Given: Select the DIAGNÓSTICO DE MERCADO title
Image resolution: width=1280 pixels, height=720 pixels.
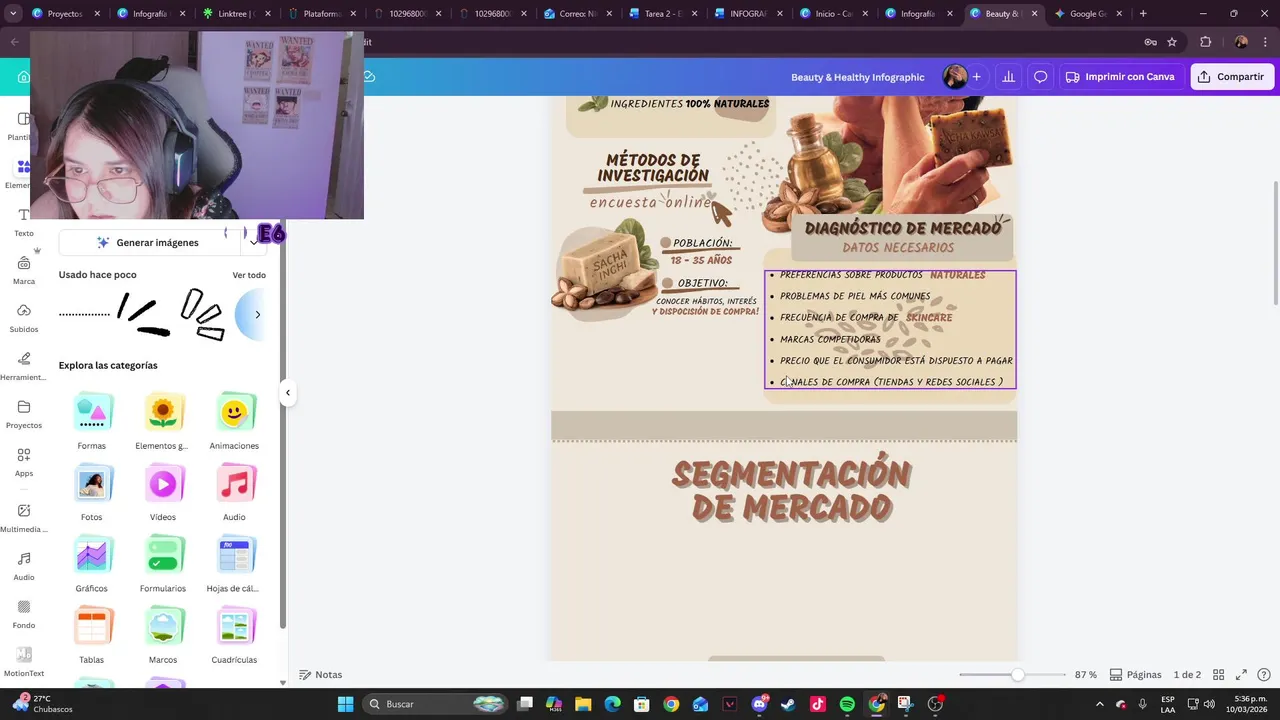Looking at the screenshot, I should click(903, 228).
